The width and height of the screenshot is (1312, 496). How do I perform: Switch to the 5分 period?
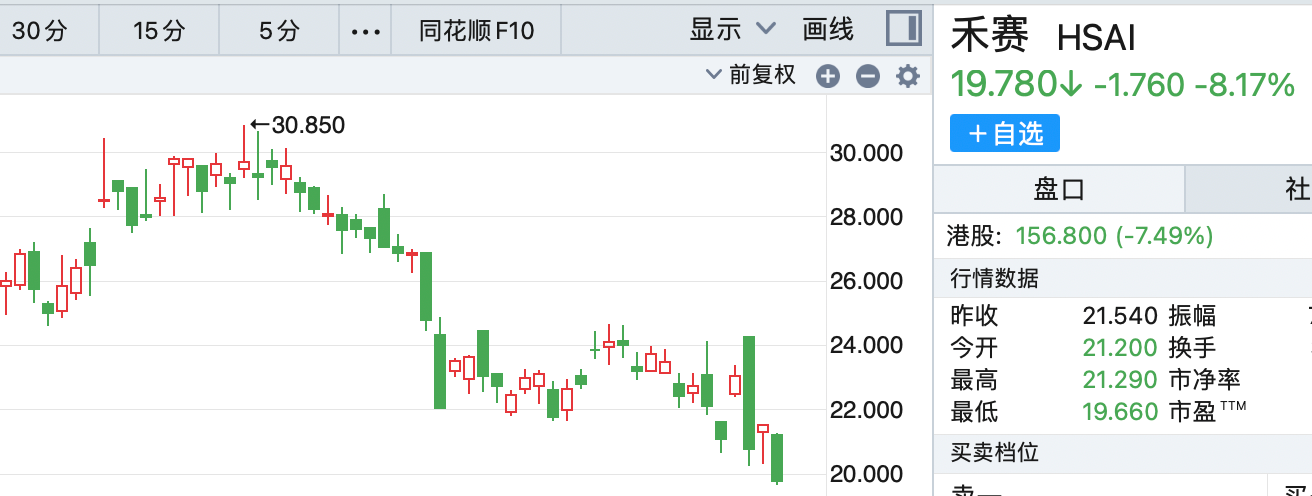point(279,31)
